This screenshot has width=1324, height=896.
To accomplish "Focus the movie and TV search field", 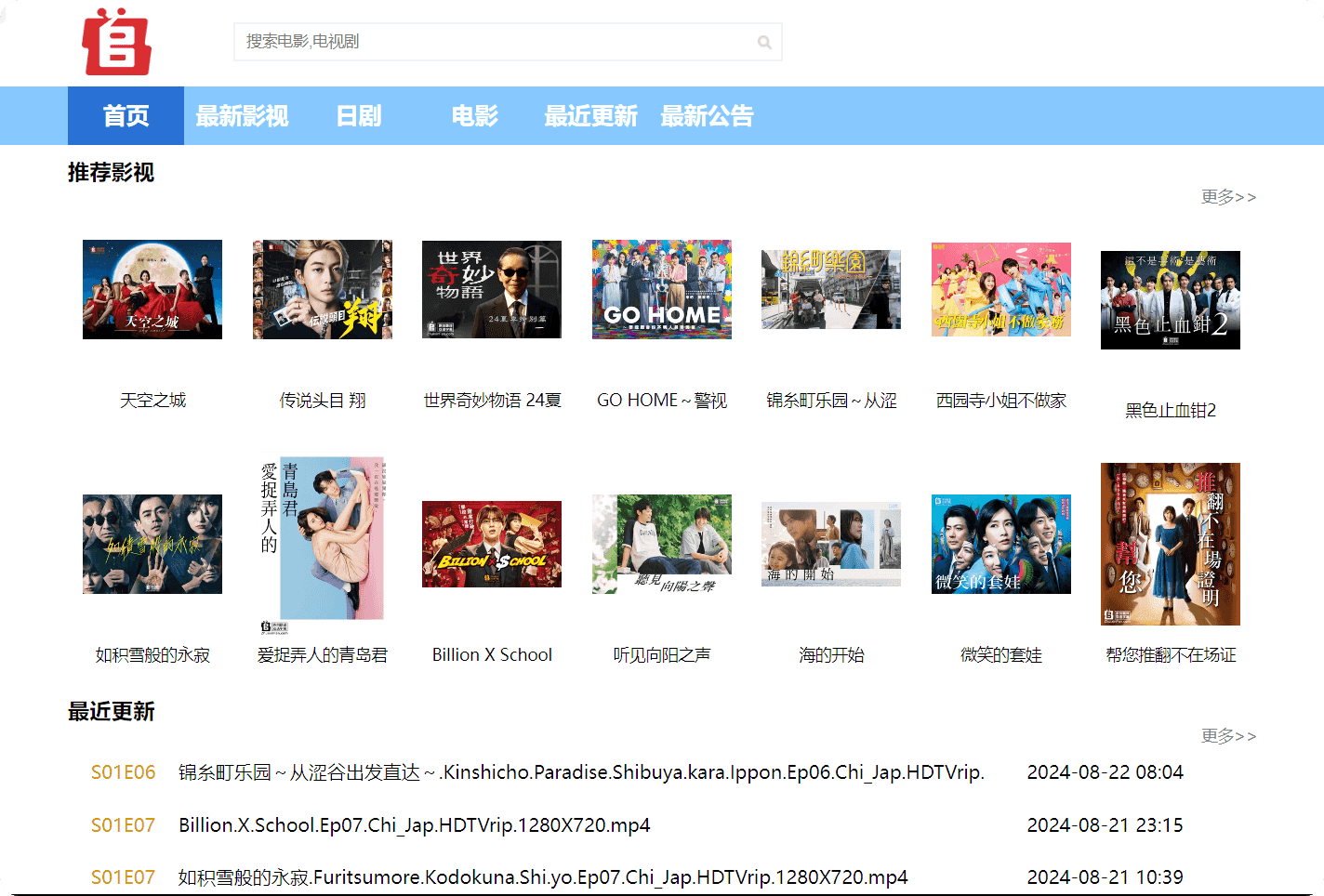I will (x=508, y=42).
